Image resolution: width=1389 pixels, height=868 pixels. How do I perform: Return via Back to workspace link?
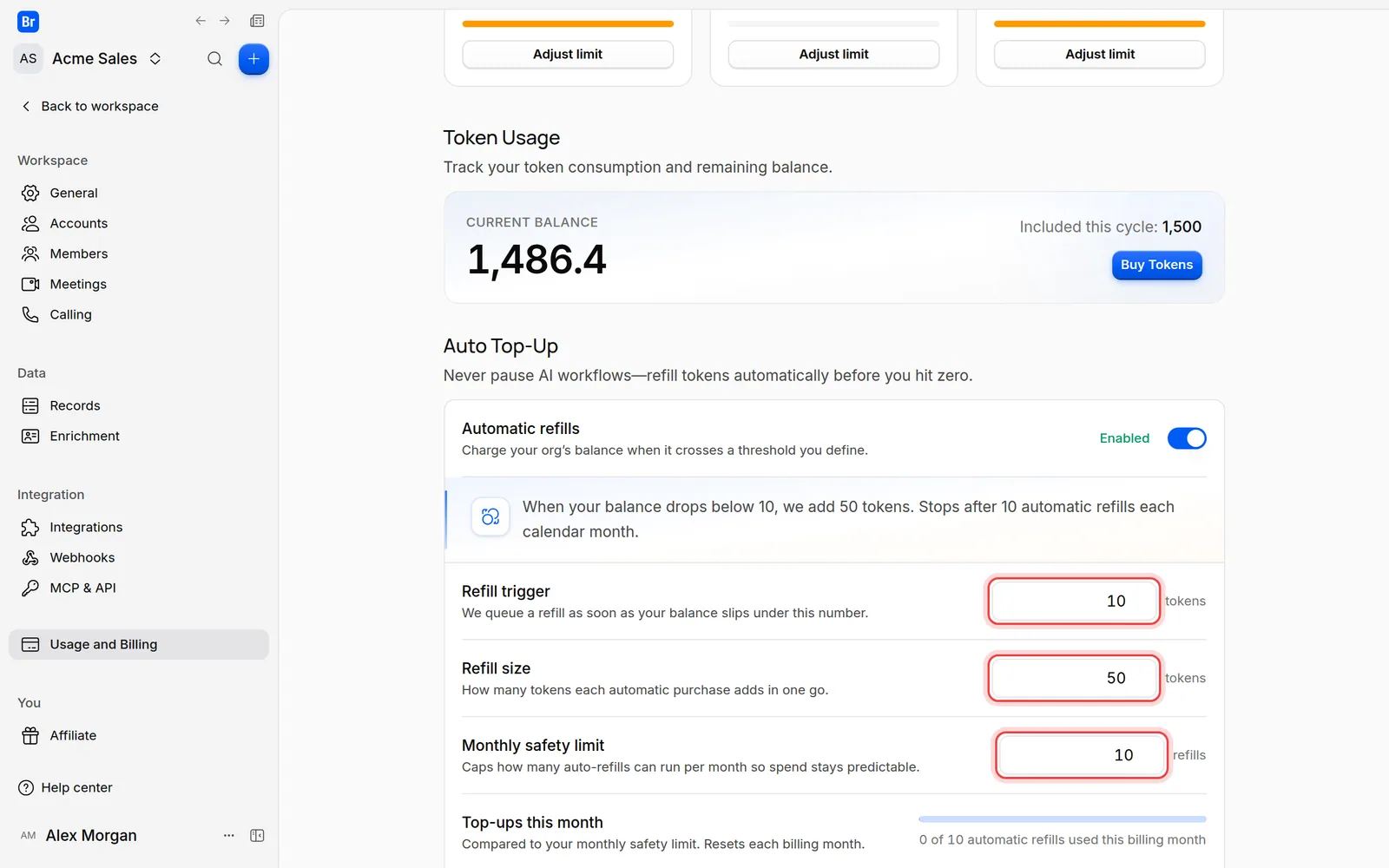coord(89,106)
